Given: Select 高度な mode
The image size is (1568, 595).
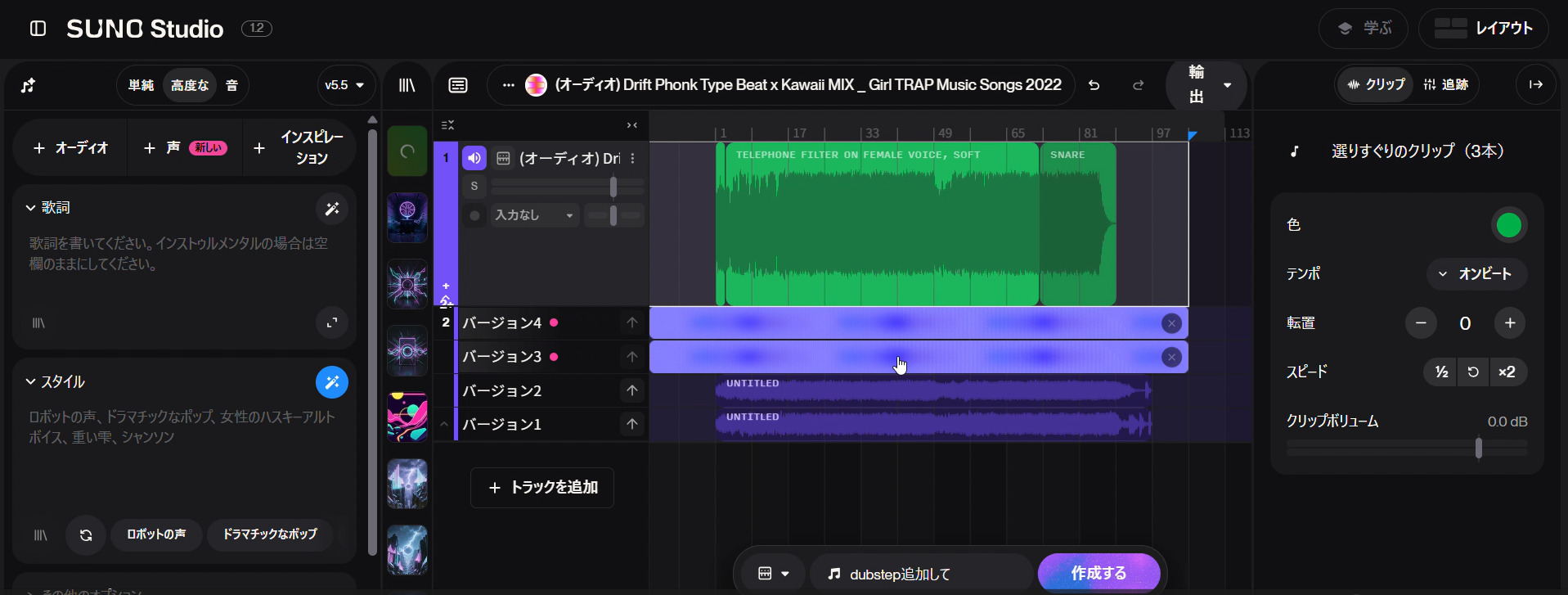Looking at the screenshot, I should [x=190, y=85].
